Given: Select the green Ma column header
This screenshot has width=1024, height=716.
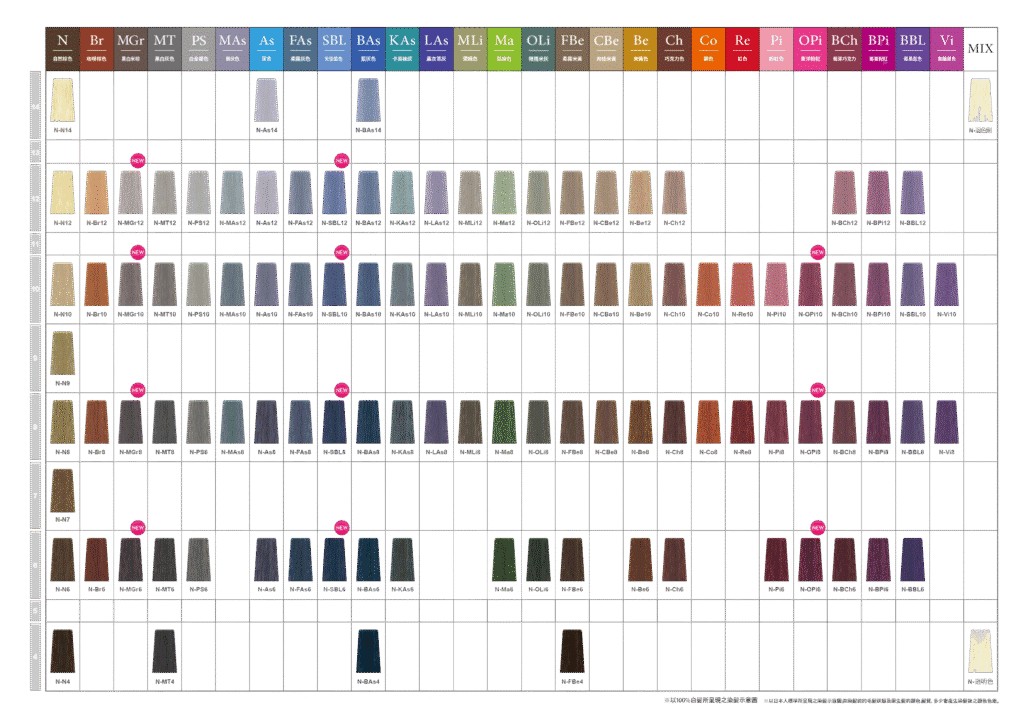Looking at the screenshot, I should [x=504, y=47].
